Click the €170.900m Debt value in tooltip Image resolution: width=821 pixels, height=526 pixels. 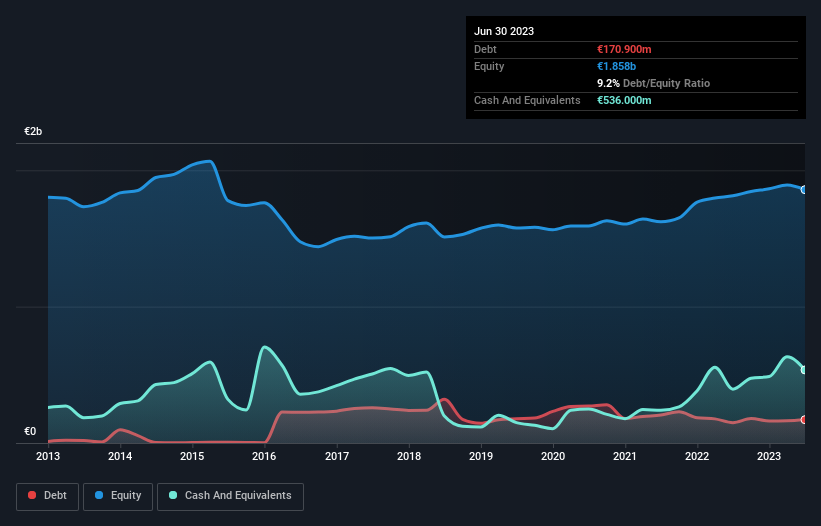point(624,49)
